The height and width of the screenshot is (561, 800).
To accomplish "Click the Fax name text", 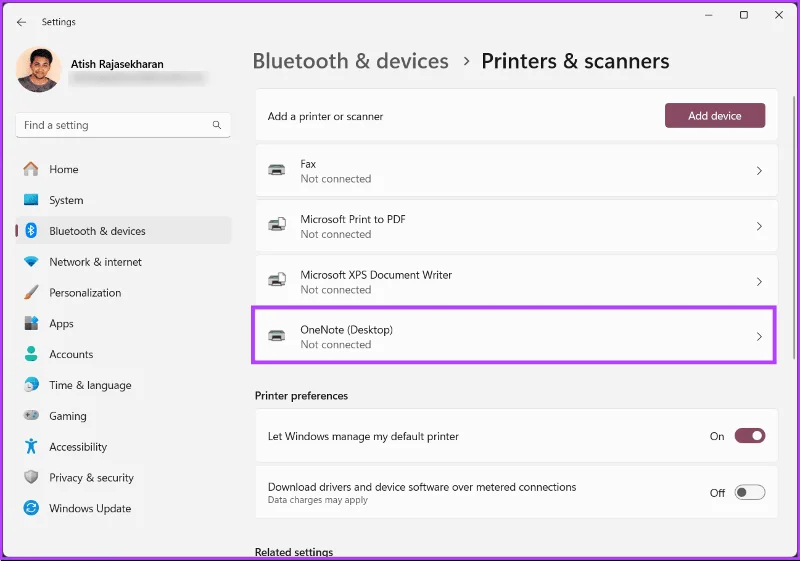I will click(308, 164).
